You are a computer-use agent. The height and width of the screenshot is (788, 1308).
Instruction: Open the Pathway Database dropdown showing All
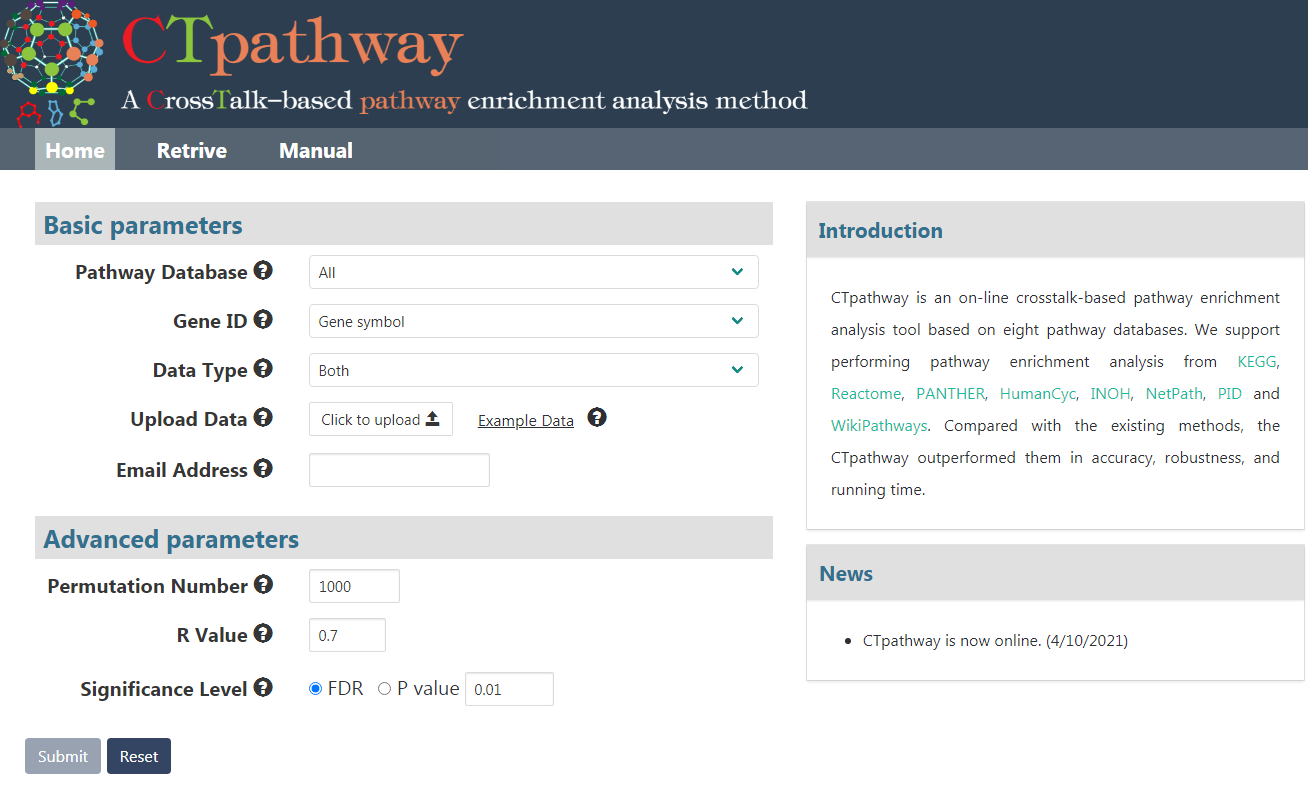click(x=534, y=272)
